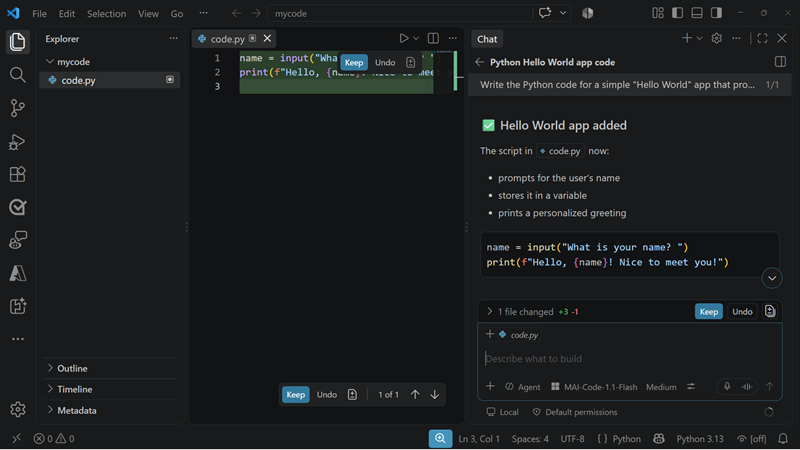Go back to chat sessions list
Screen dimensions: 800x450
(479, 62)
